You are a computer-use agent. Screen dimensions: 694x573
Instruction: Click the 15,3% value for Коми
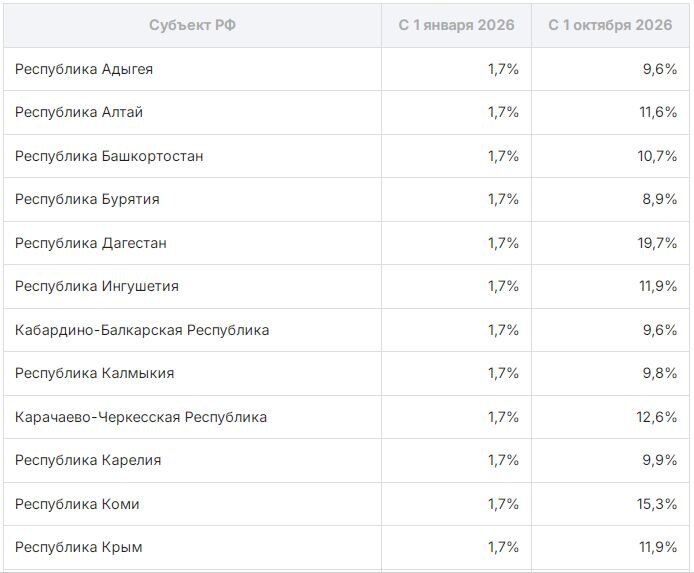tap(658, 504)
